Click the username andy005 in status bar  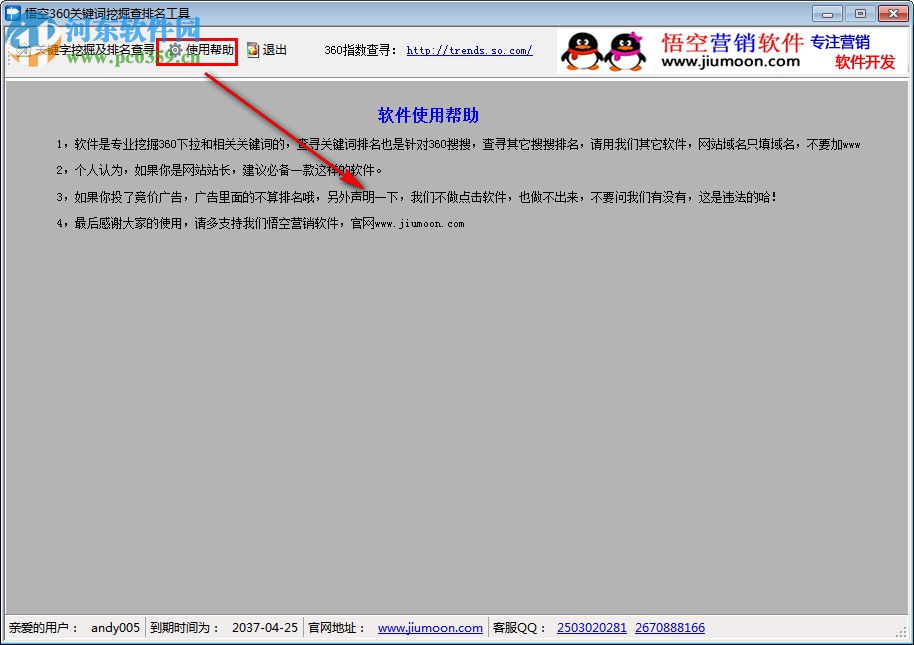click(x=115, y=628)
